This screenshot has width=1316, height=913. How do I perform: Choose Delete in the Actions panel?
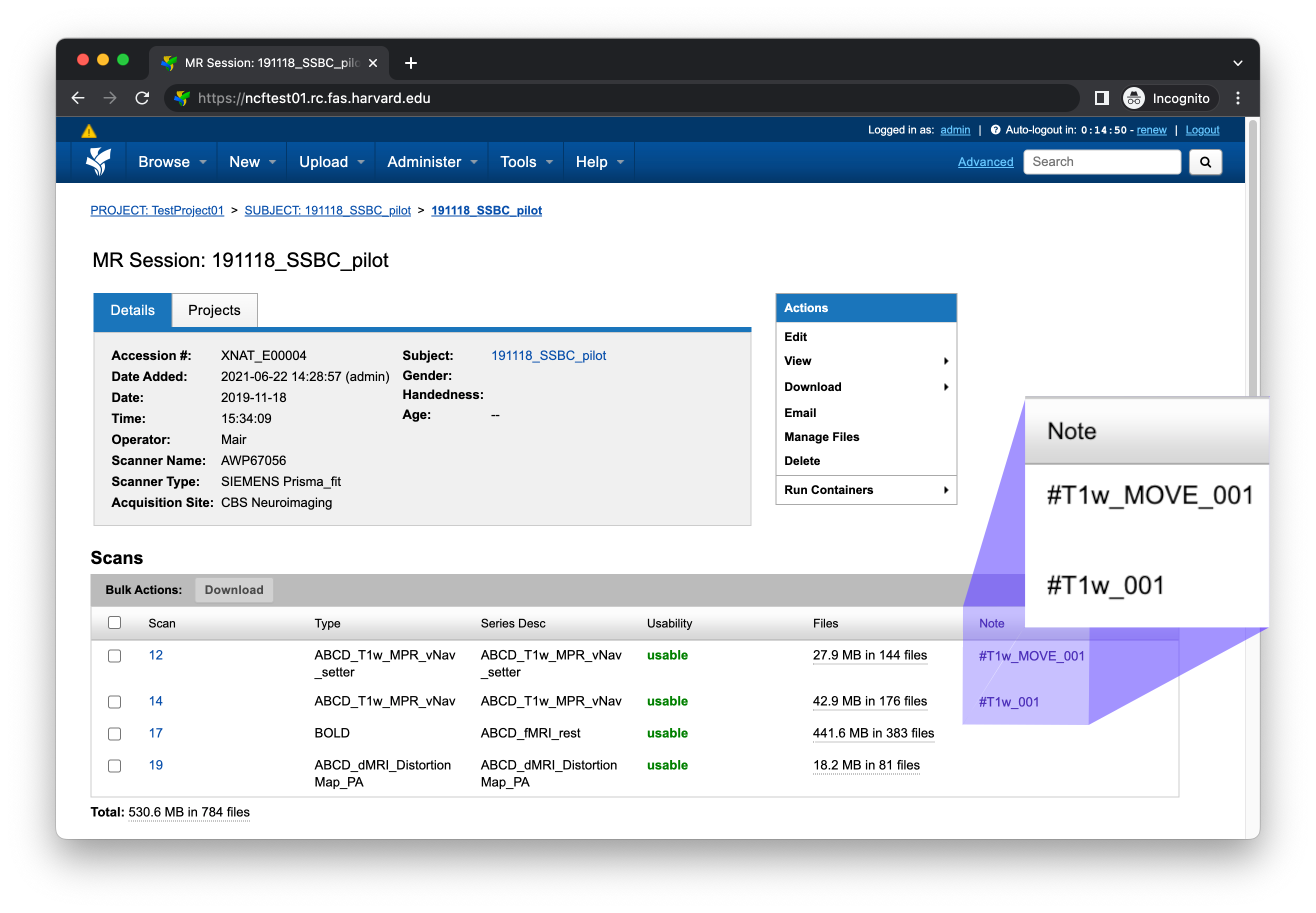tap(802, 461)
